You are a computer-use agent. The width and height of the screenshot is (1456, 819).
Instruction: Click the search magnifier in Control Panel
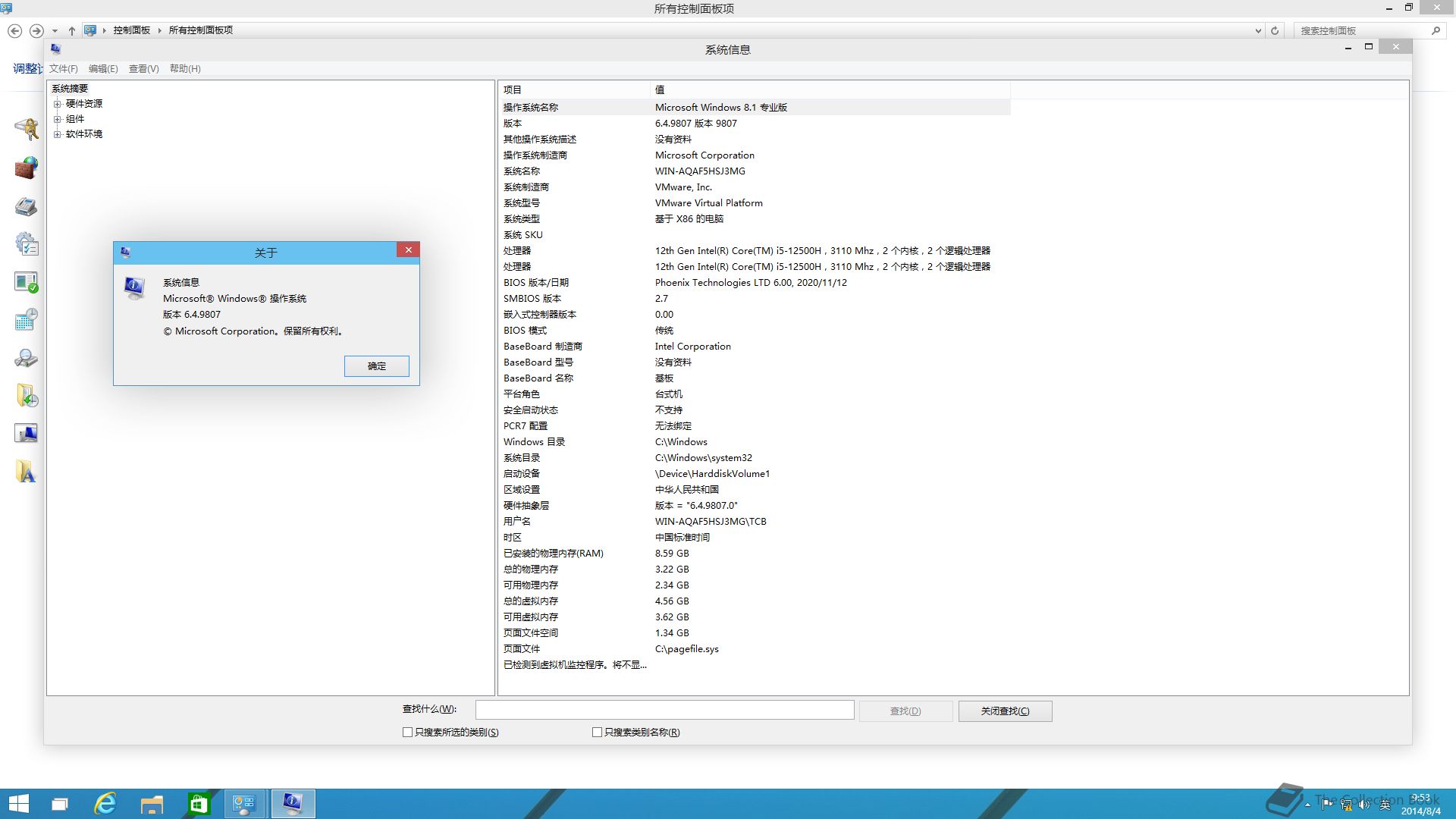[1436, 30]
